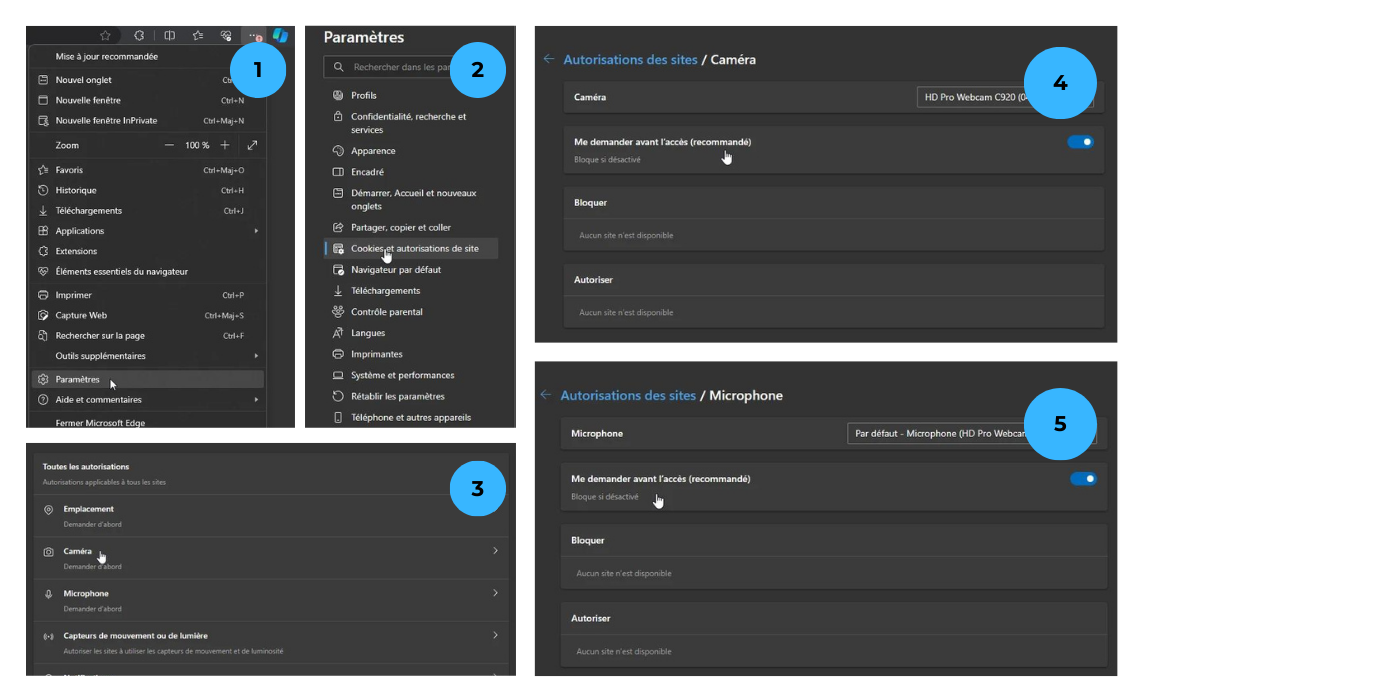Select Paramètres in the Edge menu
Screen dimensions: 1400x700
(x=78, y=379)
